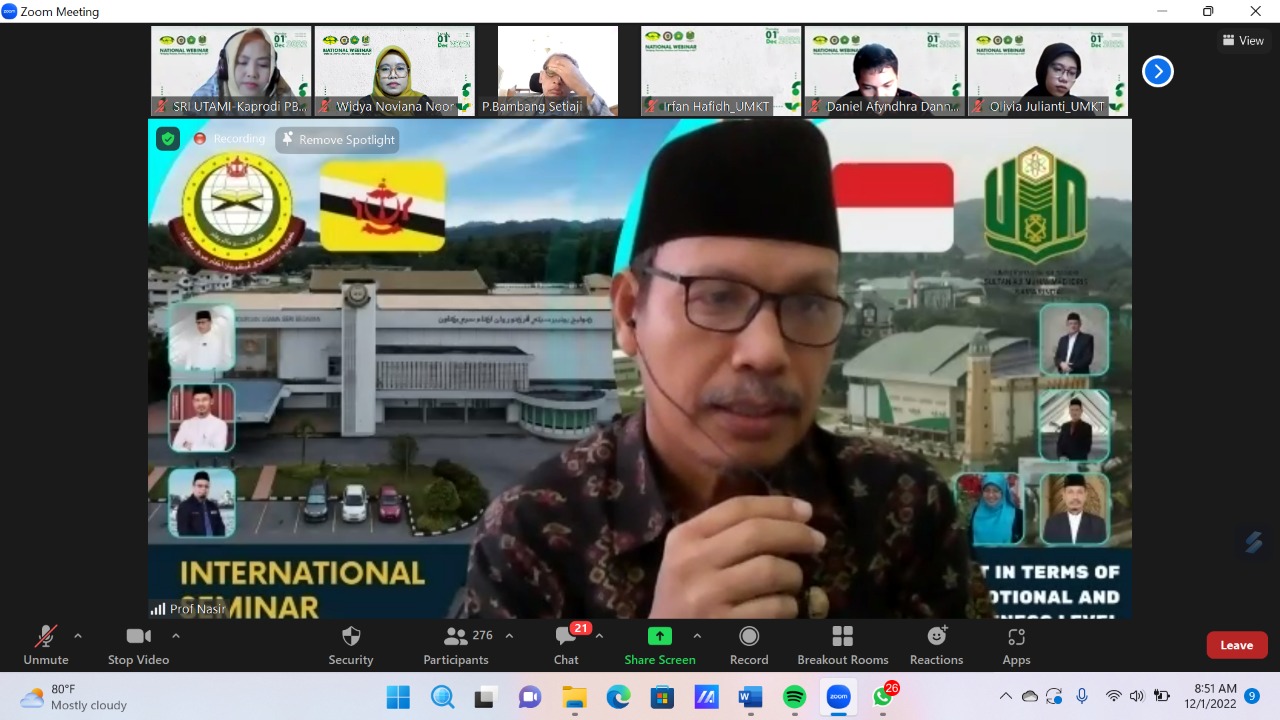The width and height of the screenshot is (1280, 720).
Task: Open Spotify from taskbar
Action: tap(794, 697)
